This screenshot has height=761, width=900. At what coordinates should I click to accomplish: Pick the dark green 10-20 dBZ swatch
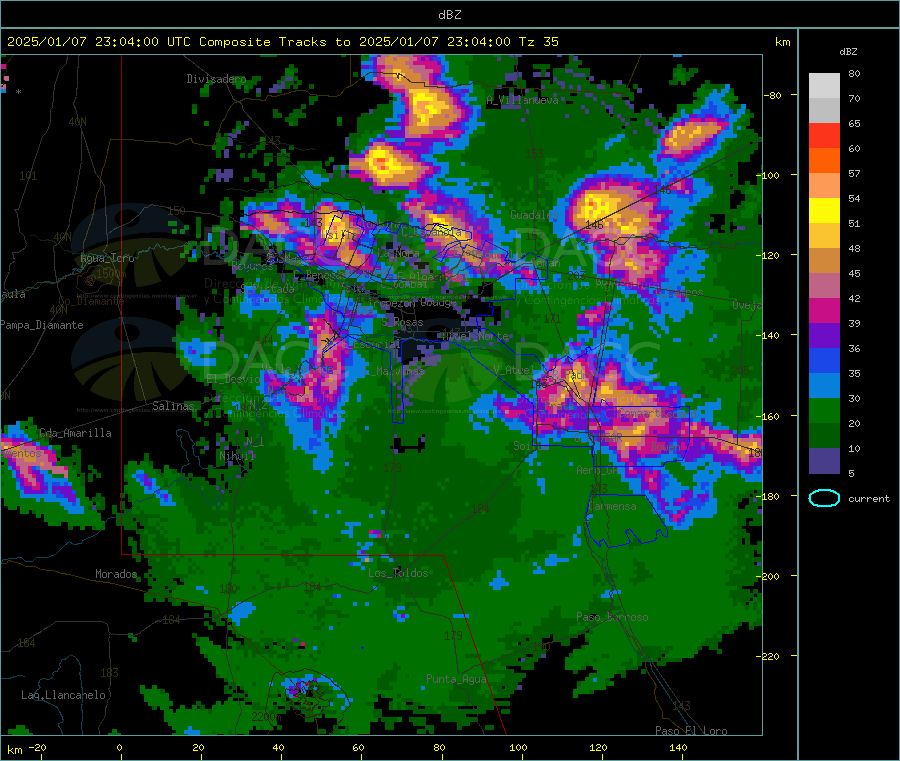coord(824,436)
